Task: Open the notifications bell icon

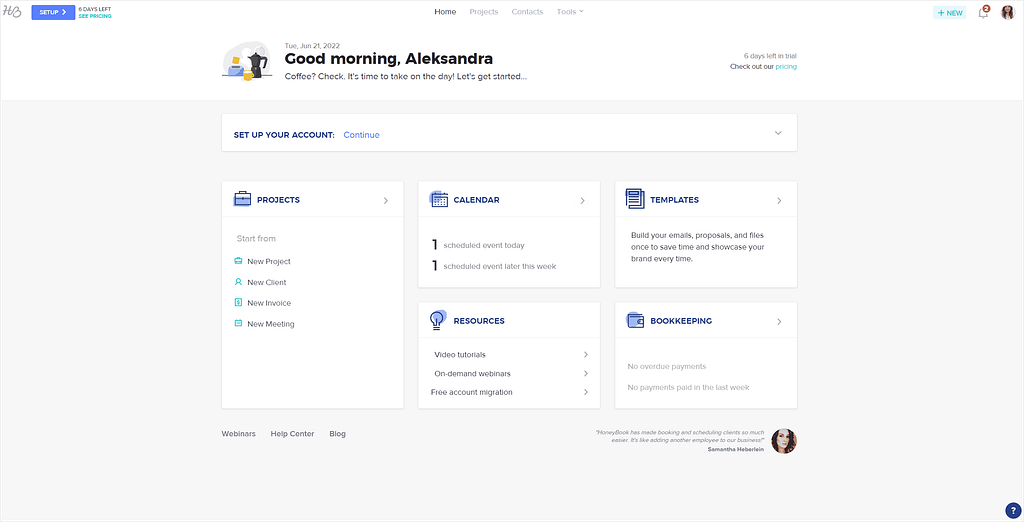Action: point(984,12)
